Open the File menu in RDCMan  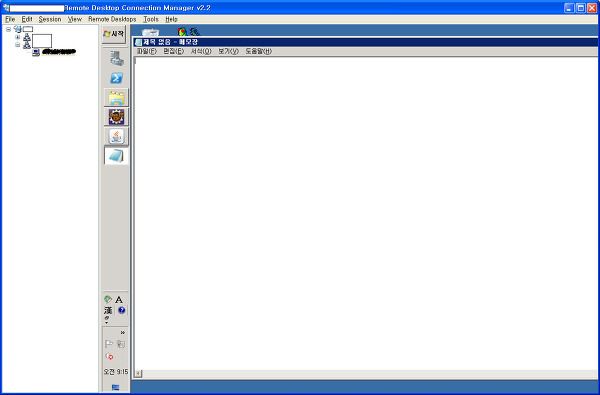click(10, 19)
